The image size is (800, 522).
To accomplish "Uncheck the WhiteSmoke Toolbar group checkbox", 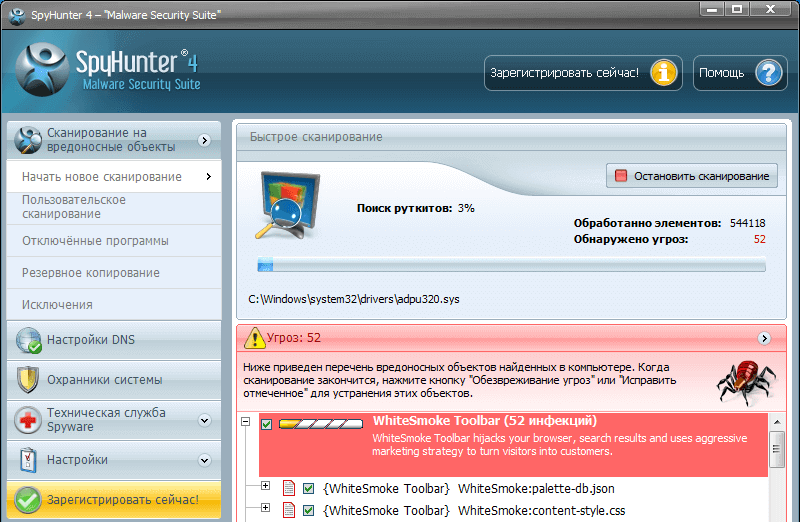I will 266,425.
